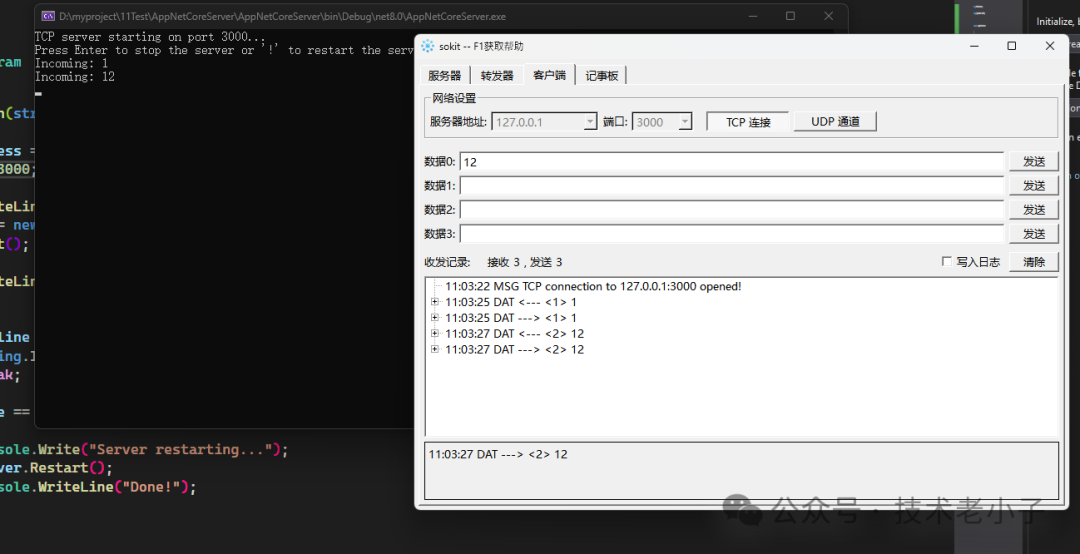Enable the 写入日志 checkbox
Screen dimensions: 1080x554
click(947, 262)
